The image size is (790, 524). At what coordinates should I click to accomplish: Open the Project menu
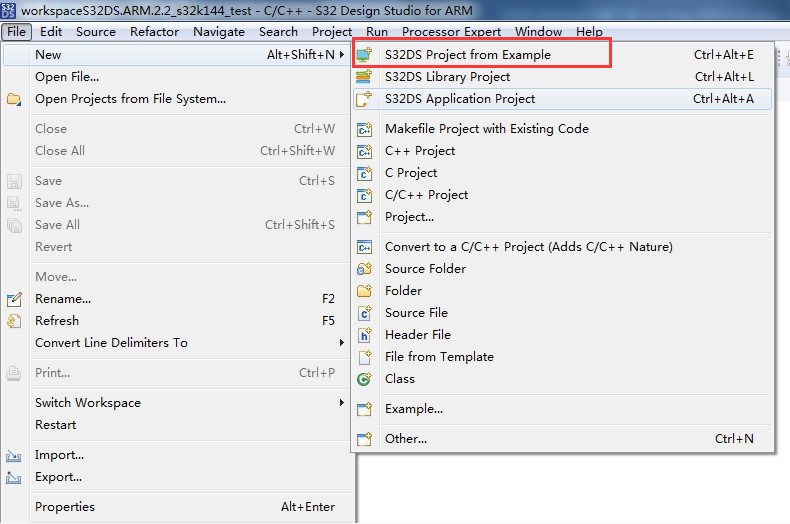(332, 32)
